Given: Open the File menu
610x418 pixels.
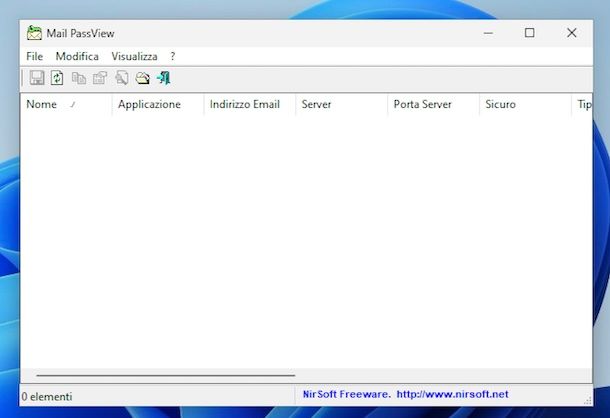Looking at the screenshot, I should click(35, 56).
